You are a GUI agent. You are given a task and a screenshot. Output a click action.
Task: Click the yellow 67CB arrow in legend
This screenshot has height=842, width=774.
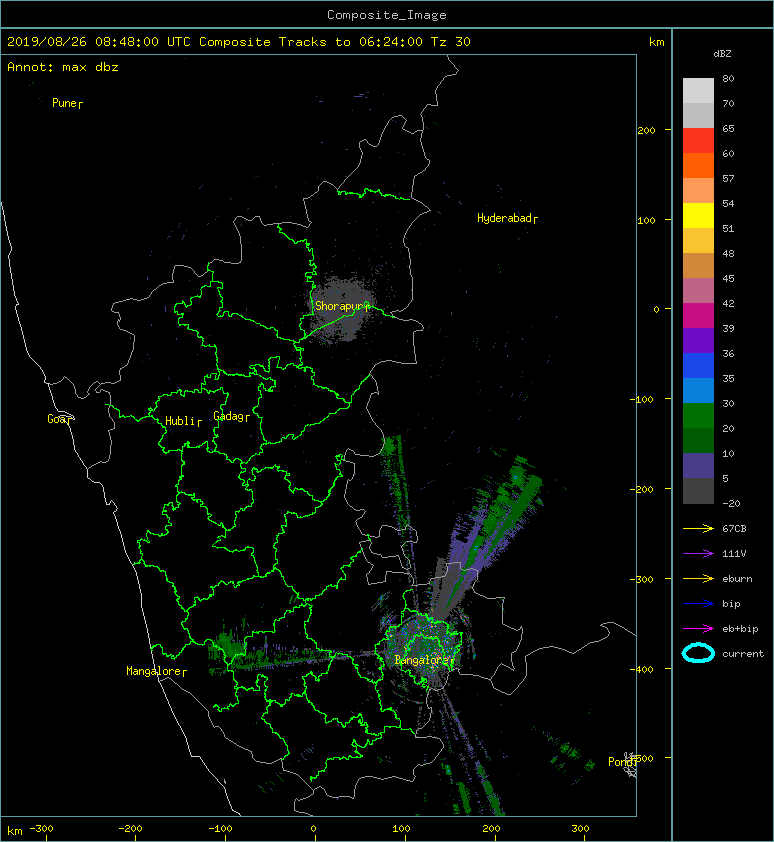tap(698, 529)
